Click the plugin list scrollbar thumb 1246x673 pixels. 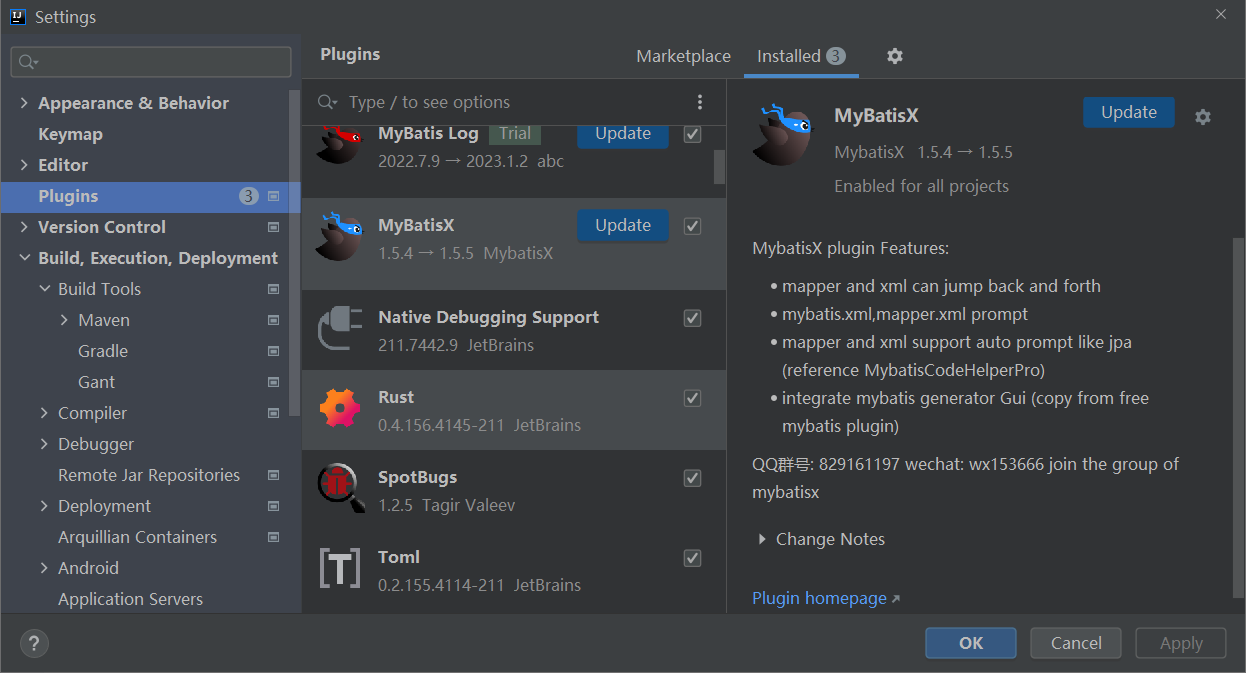coord(719,167)
